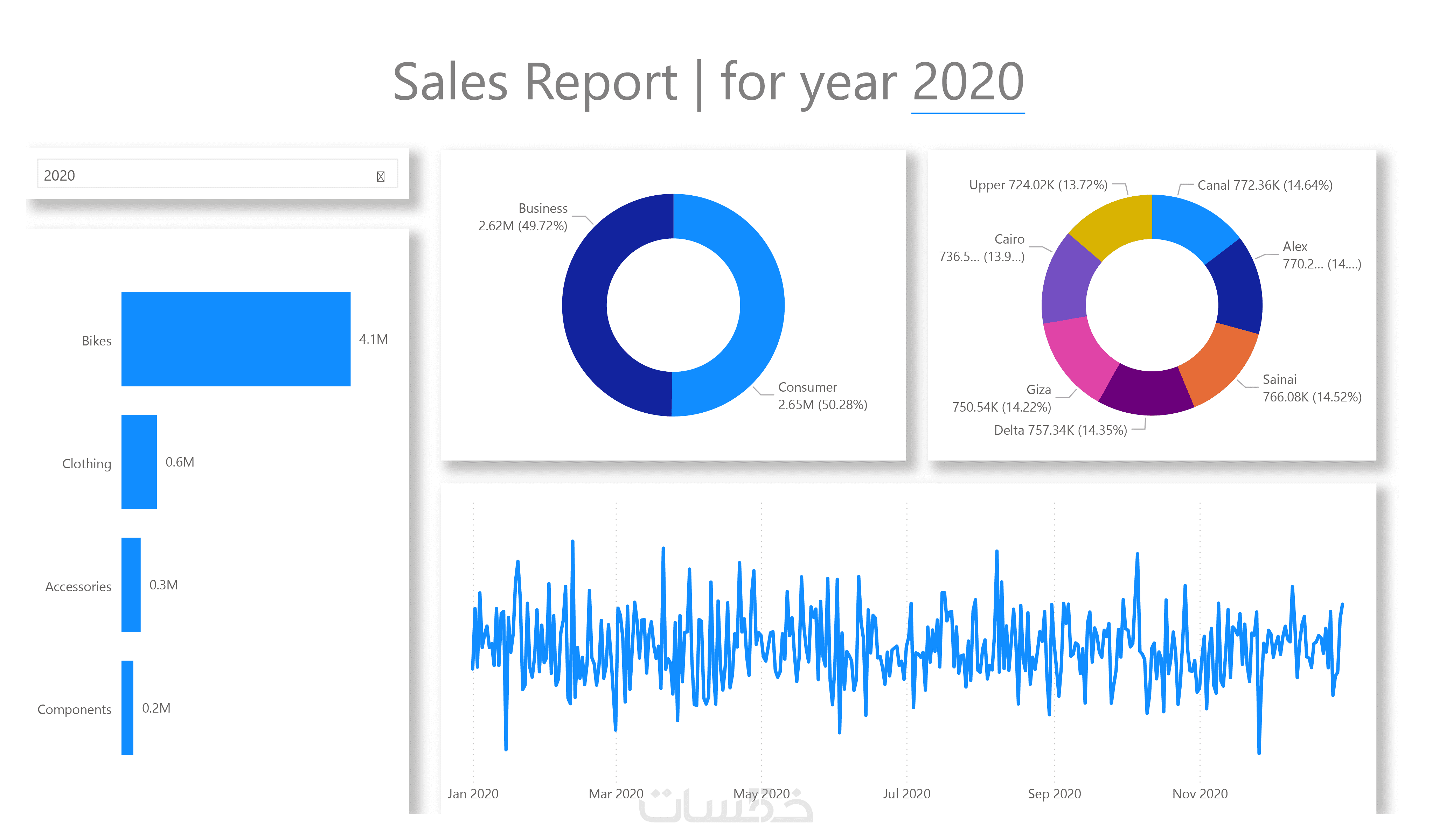Screen dimensions: 1453x840
Task: Click the Nov 2020 axis label
Action: point(1200,793)
